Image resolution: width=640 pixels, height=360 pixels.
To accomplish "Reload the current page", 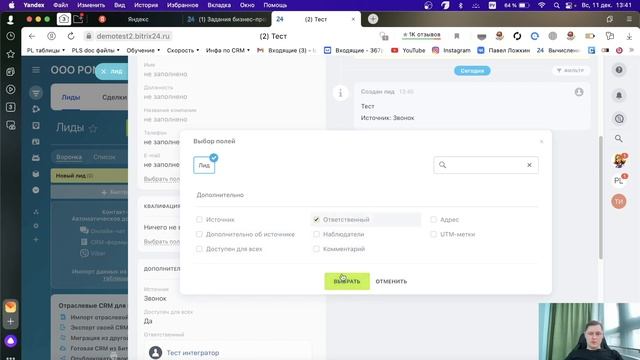I will tap(71, 36).
